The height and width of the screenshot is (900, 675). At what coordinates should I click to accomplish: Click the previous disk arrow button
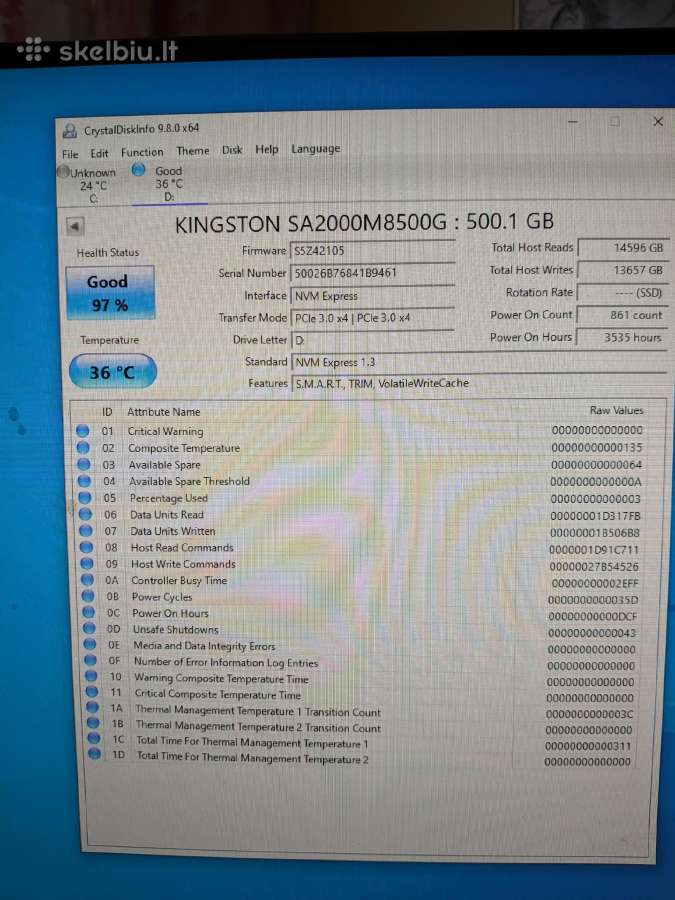click(x=75, y=226)
